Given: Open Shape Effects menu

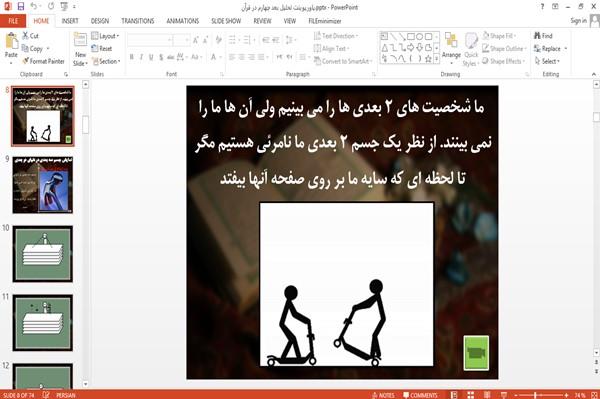Looking at the screenshot, I should coord(504,61).
